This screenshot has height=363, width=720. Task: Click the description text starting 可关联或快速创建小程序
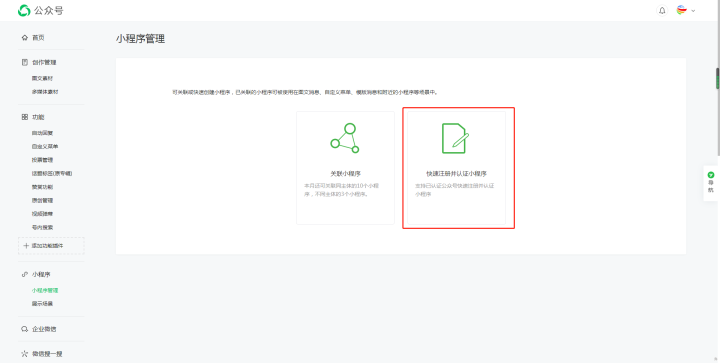point(305,92)
